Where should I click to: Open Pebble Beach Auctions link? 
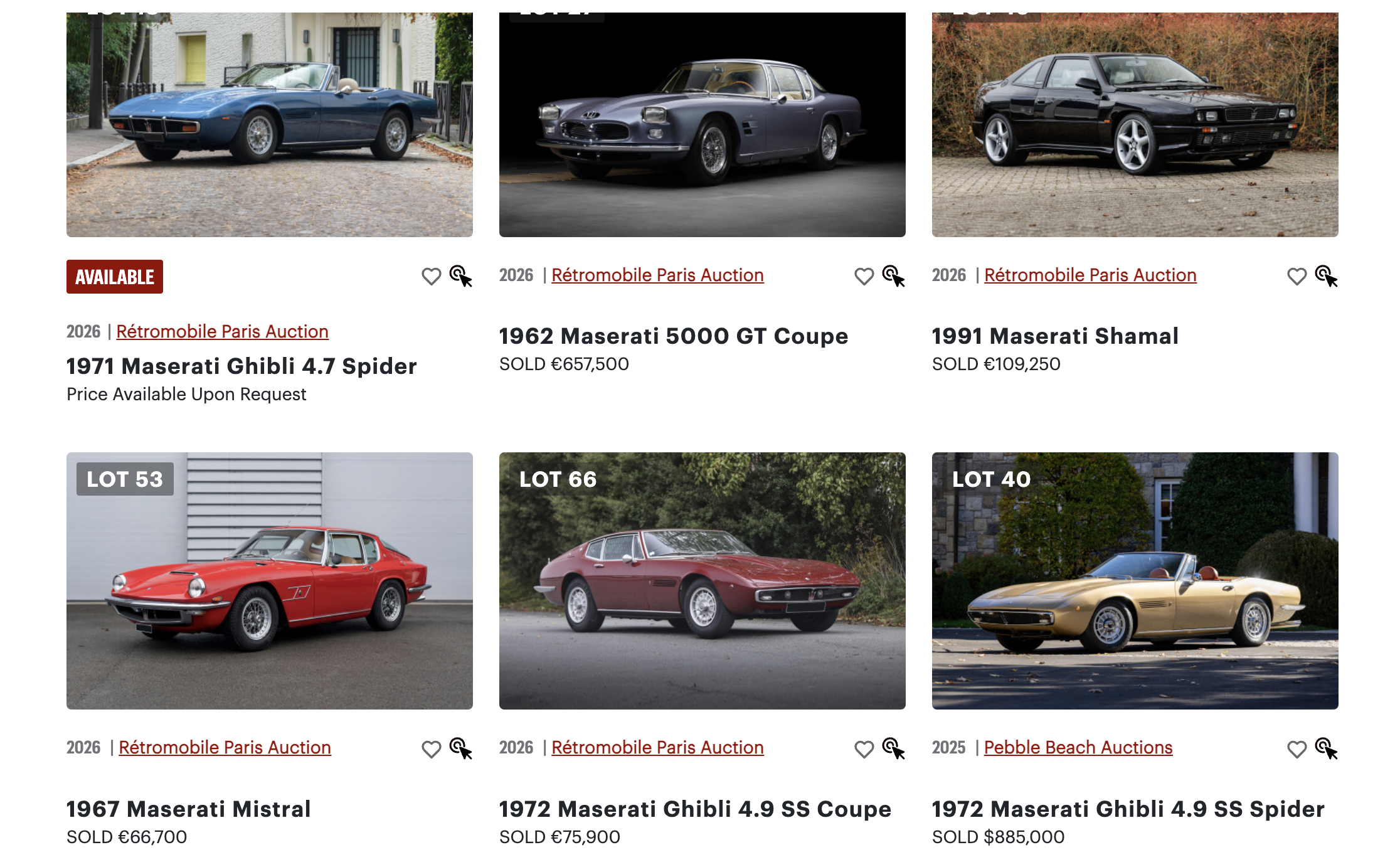(x=1078, y=748)
